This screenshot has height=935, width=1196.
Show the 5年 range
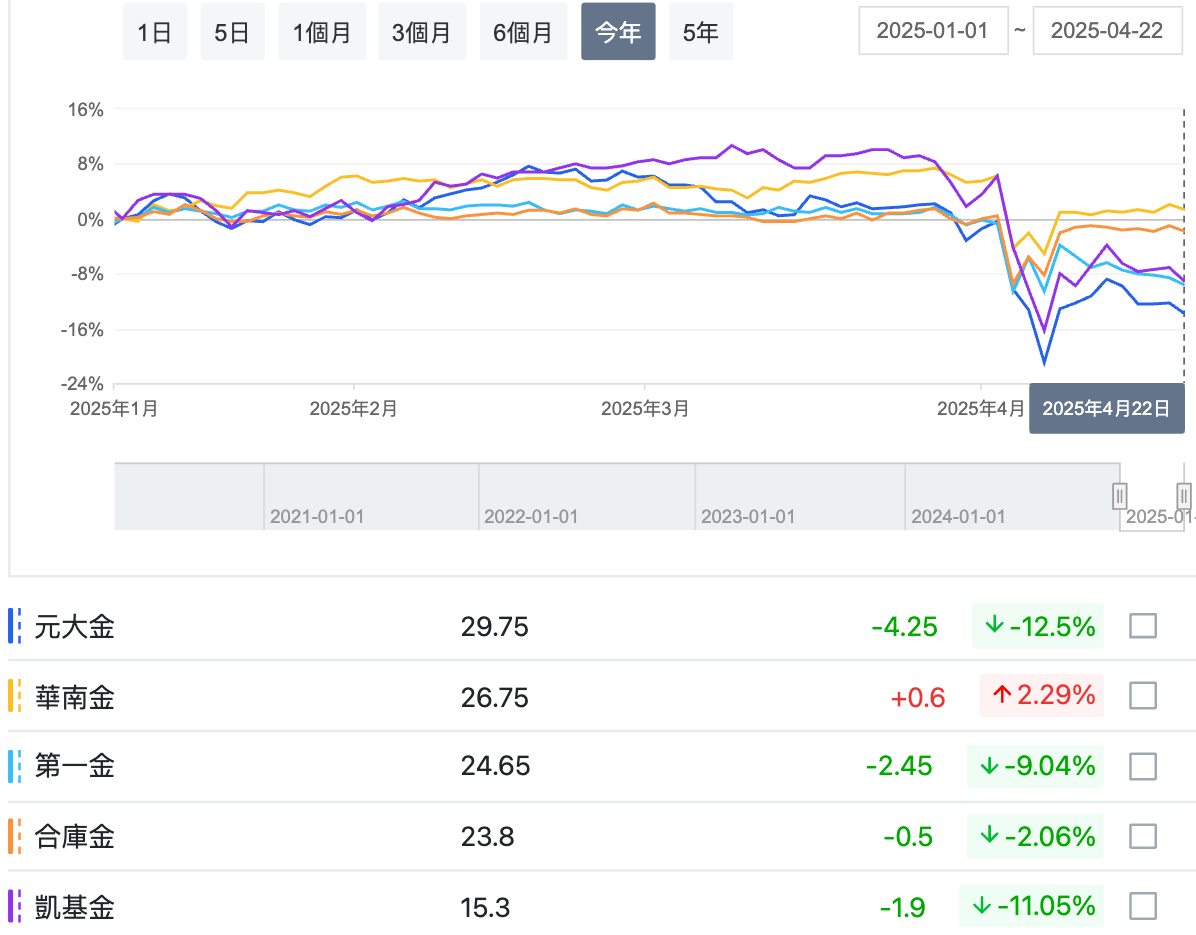(700, 32)
